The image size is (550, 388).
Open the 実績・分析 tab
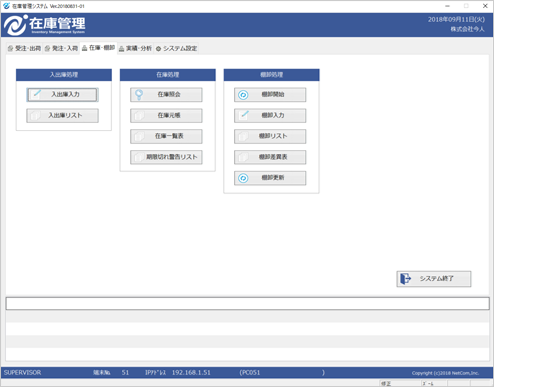[x=135, y=48]
